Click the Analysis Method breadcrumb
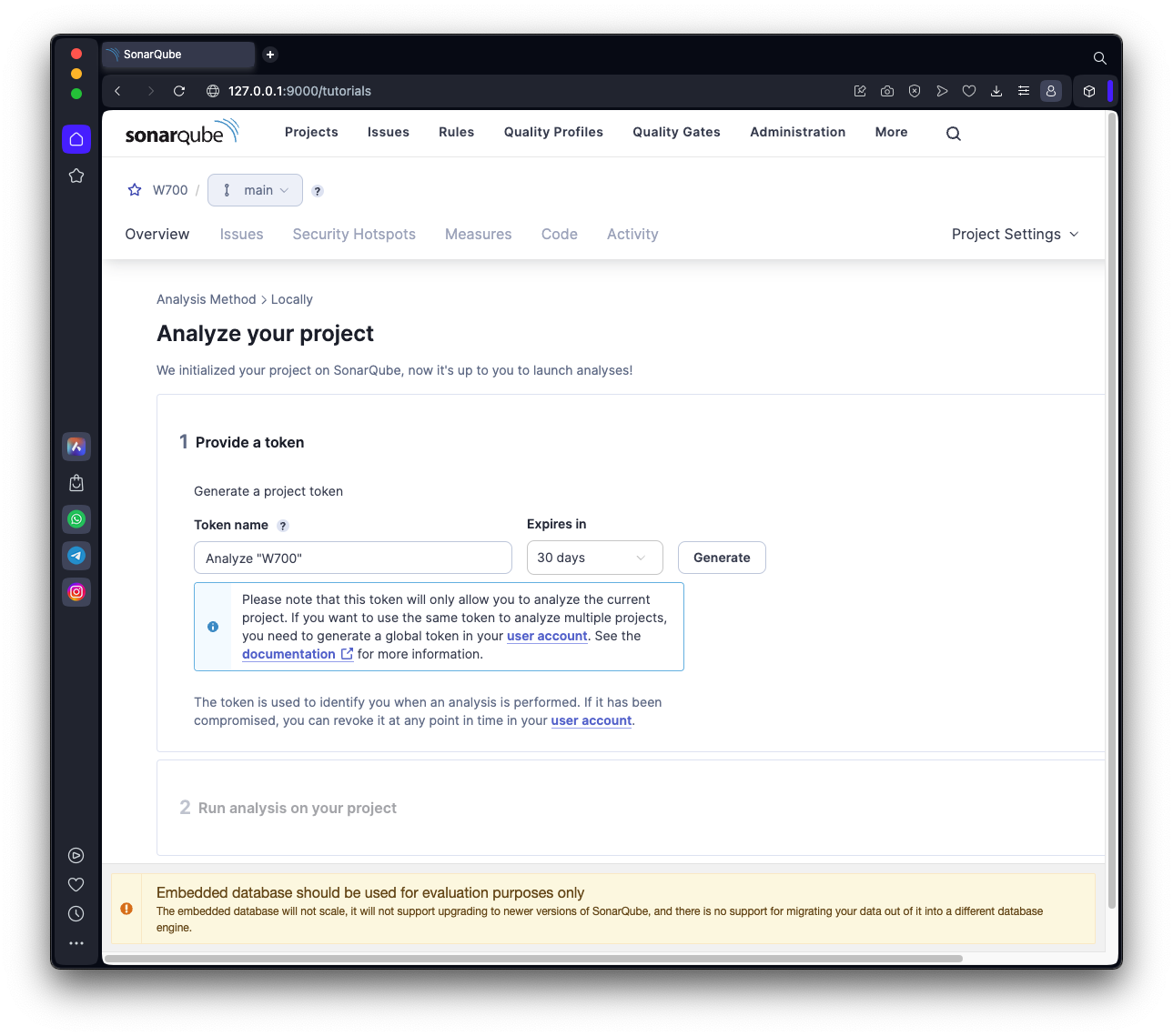The height and width of the screenshot is (1036, 1173). [207, 299]
